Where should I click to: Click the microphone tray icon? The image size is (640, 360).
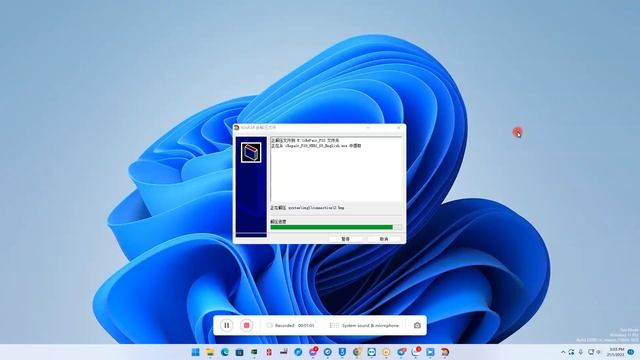click(x=581, y=352)
